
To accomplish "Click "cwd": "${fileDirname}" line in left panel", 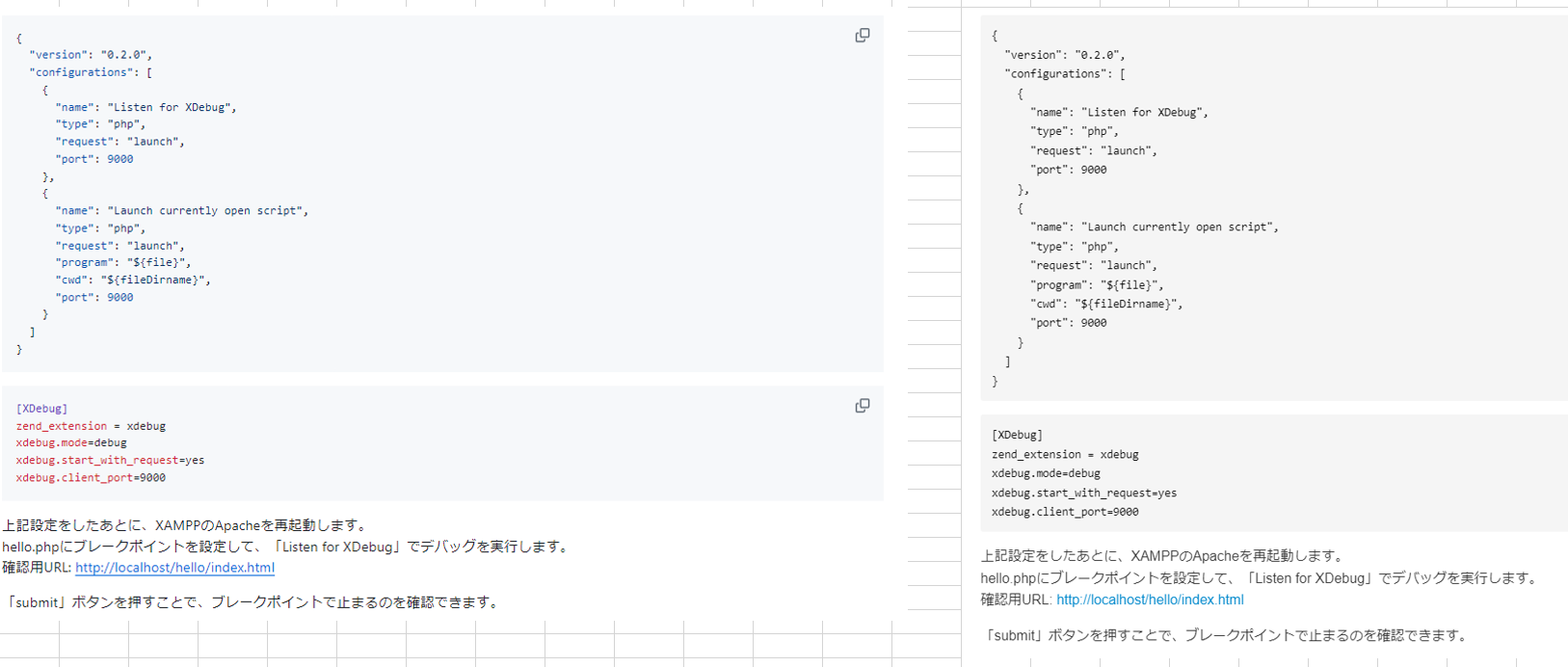I will pyautogui.click(x=133, y=280).
